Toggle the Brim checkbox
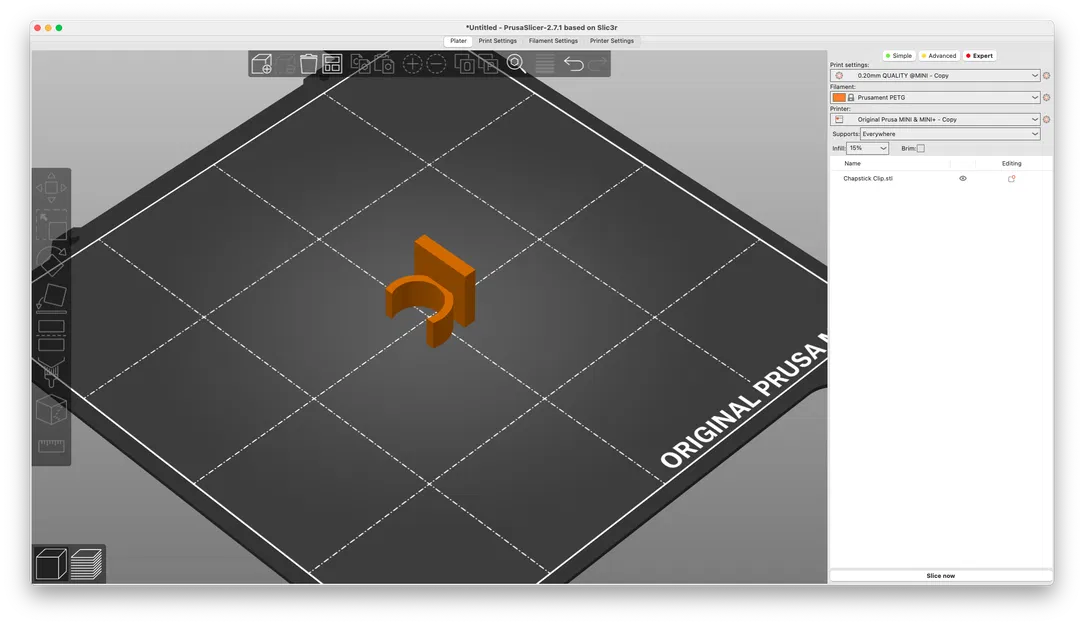This screenshot has height=625, width=1084. pos(920,148)
